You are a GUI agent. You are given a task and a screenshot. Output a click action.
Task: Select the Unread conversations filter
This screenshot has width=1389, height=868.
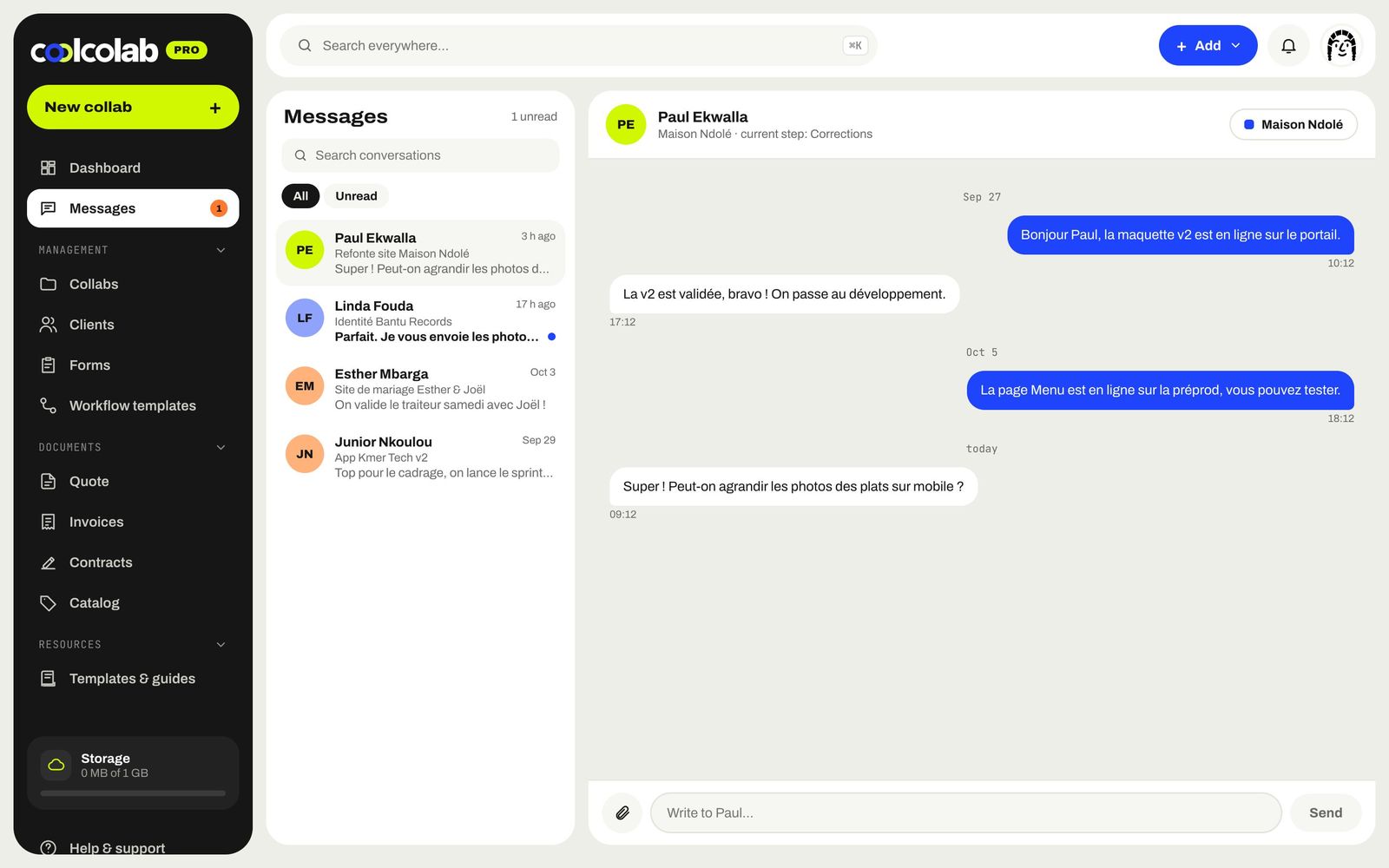click(x=356, y=196)
